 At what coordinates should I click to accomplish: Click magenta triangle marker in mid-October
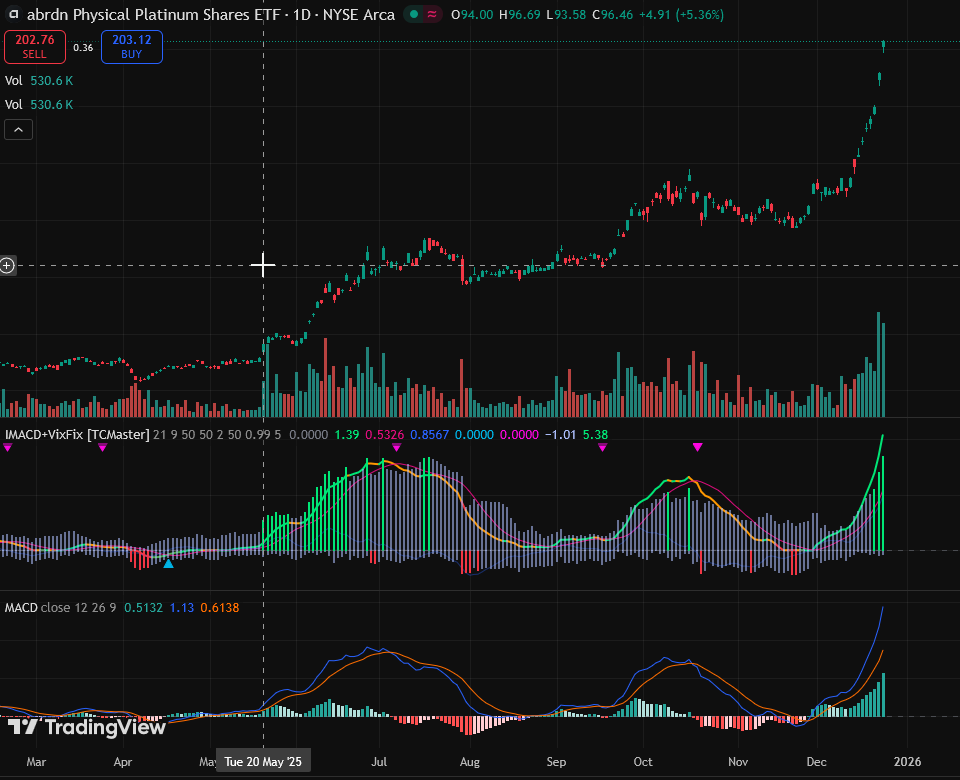pos(697,448)
